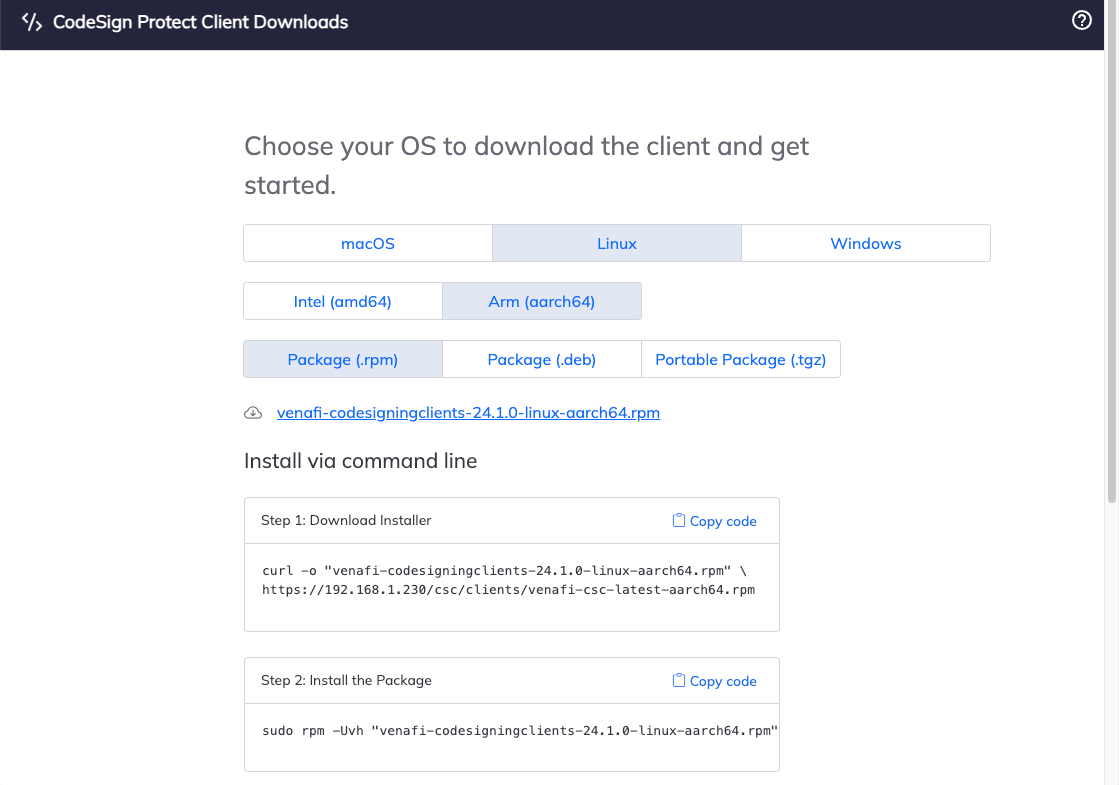Switch to the Windows tab
The image size is (1119, 785).
865,243
